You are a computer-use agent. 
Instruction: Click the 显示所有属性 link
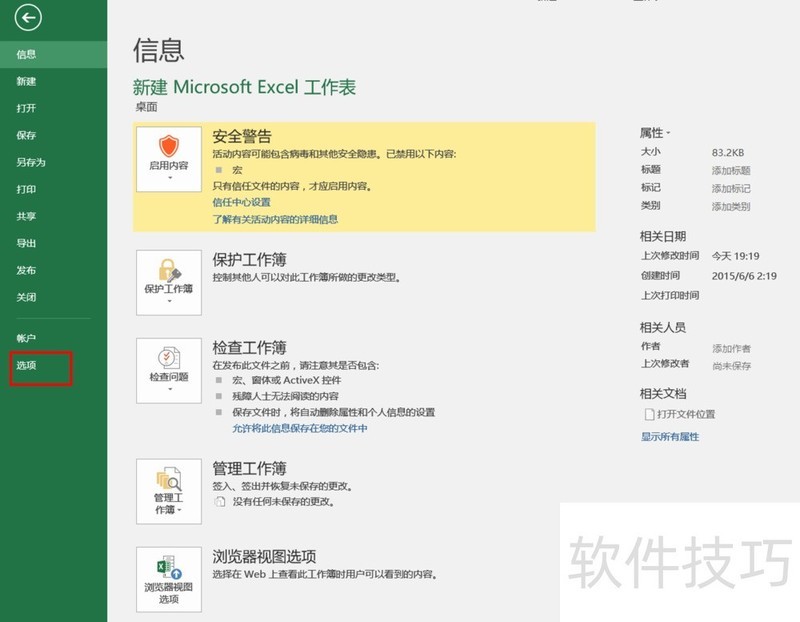click(x=670, y=437)
